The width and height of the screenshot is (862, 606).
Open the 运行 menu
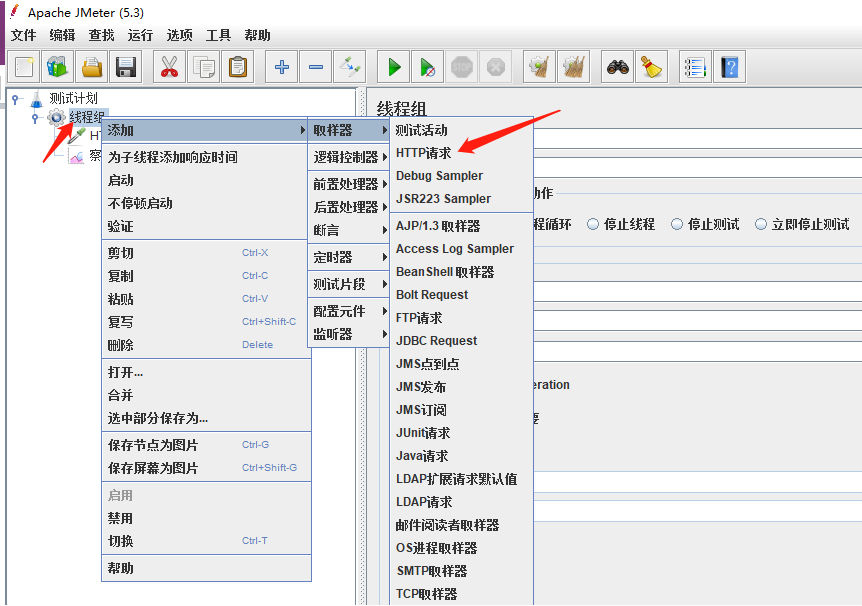tap(140, 35)
